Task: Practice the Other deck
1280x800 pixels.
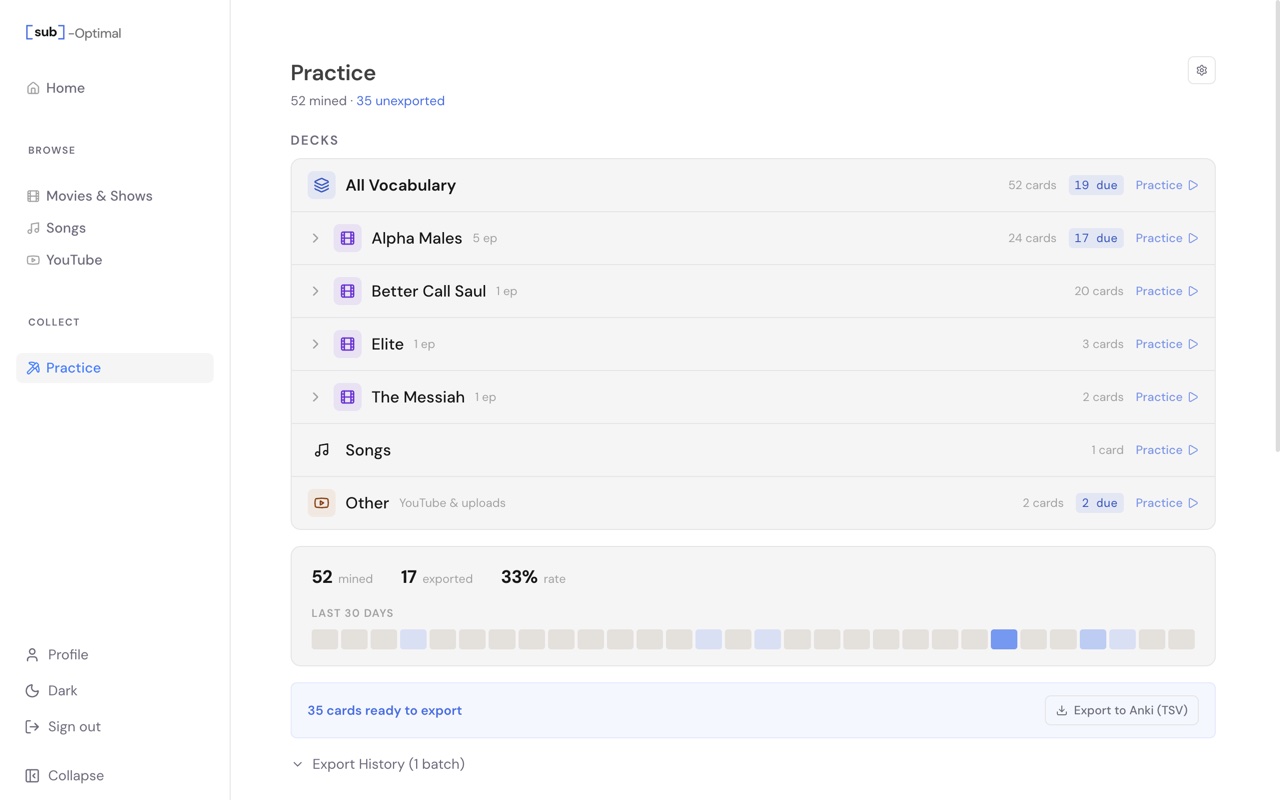Action: [1166, 503]
